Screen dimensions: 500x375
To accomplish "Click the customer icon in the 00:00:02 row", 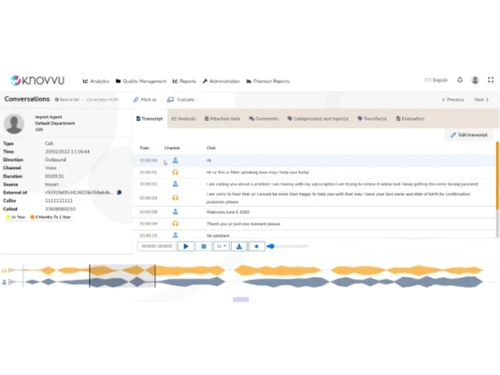I will pos(175,184).
